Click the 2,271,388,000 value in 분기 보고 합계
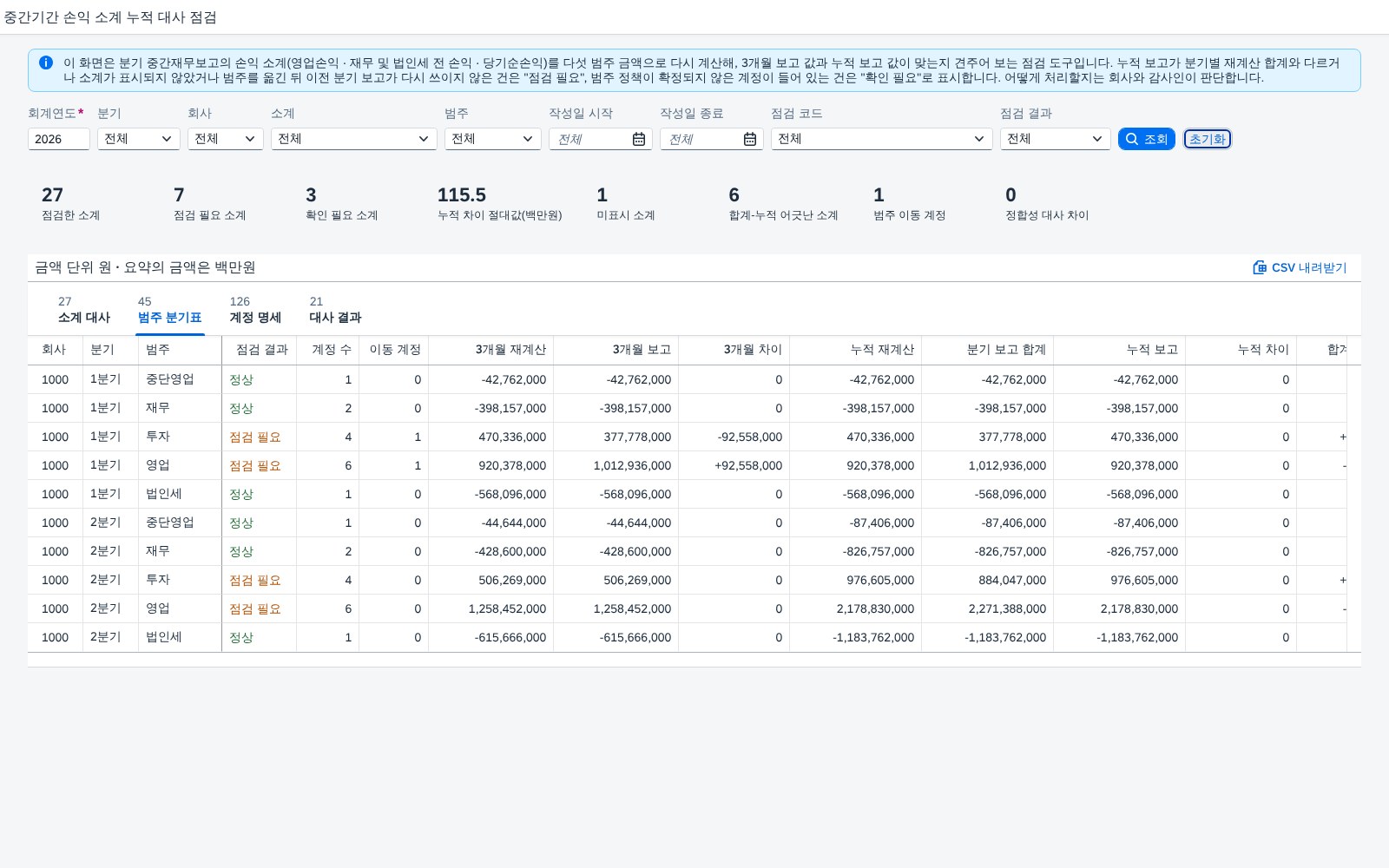1389x868 pixels. point(1007,608)
